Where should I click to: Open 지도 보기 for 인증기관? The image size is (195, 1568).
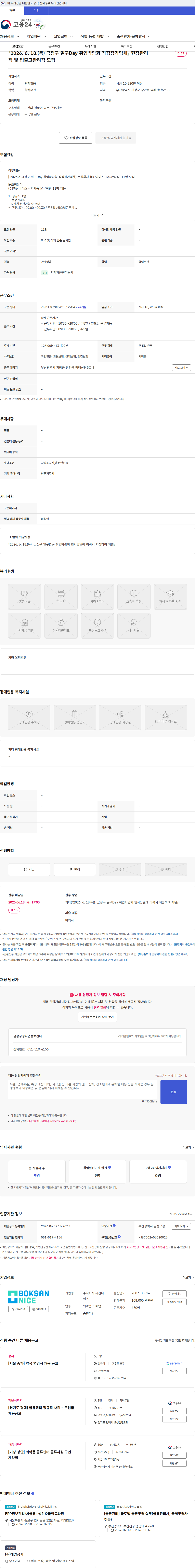(x=181, y=1227)
